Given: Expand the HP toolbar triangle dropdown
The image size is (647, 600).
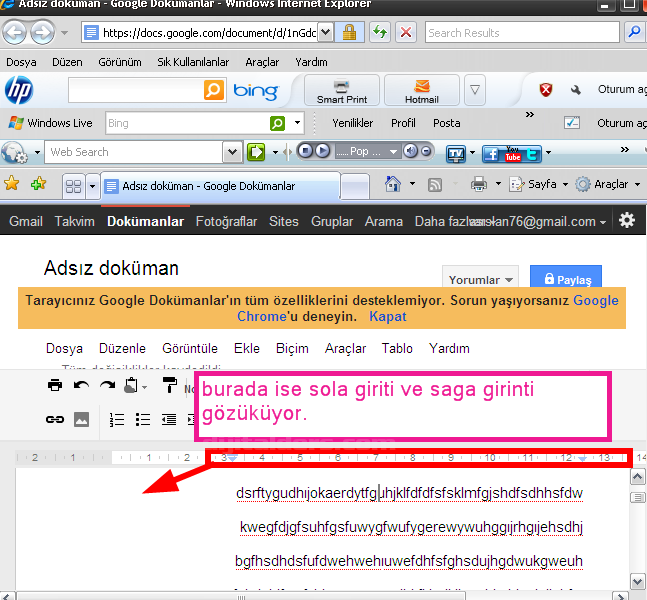Looking at the screenshot, I should pyautogui.click(x=475, y=90).
